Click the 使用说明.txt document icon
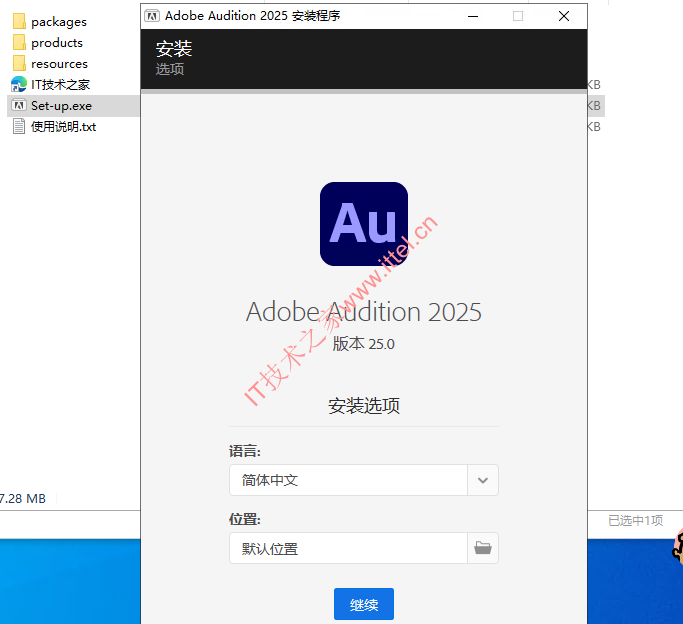The image size is (683, 624). click(x=19, y=126)
